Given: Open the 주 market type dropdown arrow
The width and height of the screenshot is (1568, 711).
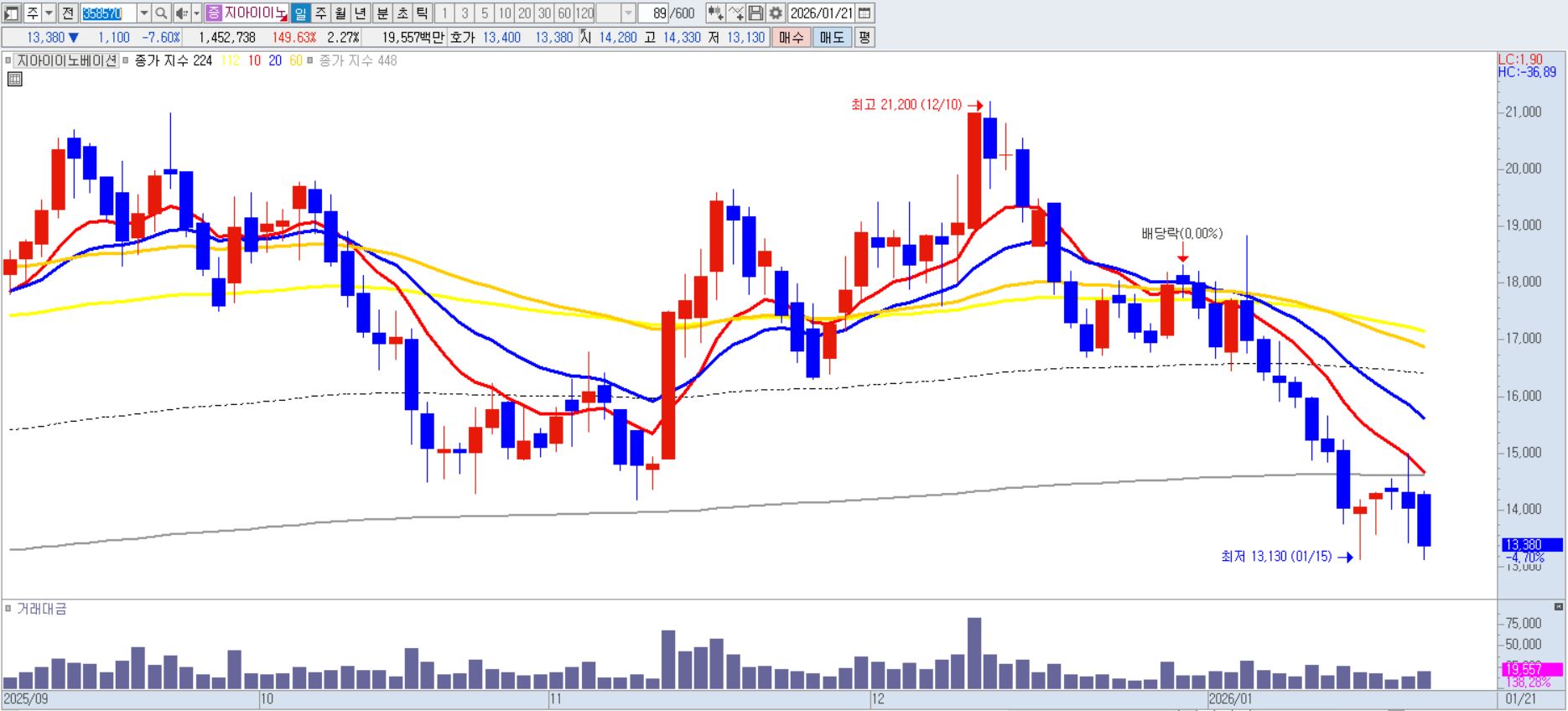Looking at the screenshot, I should click(49, 13).
